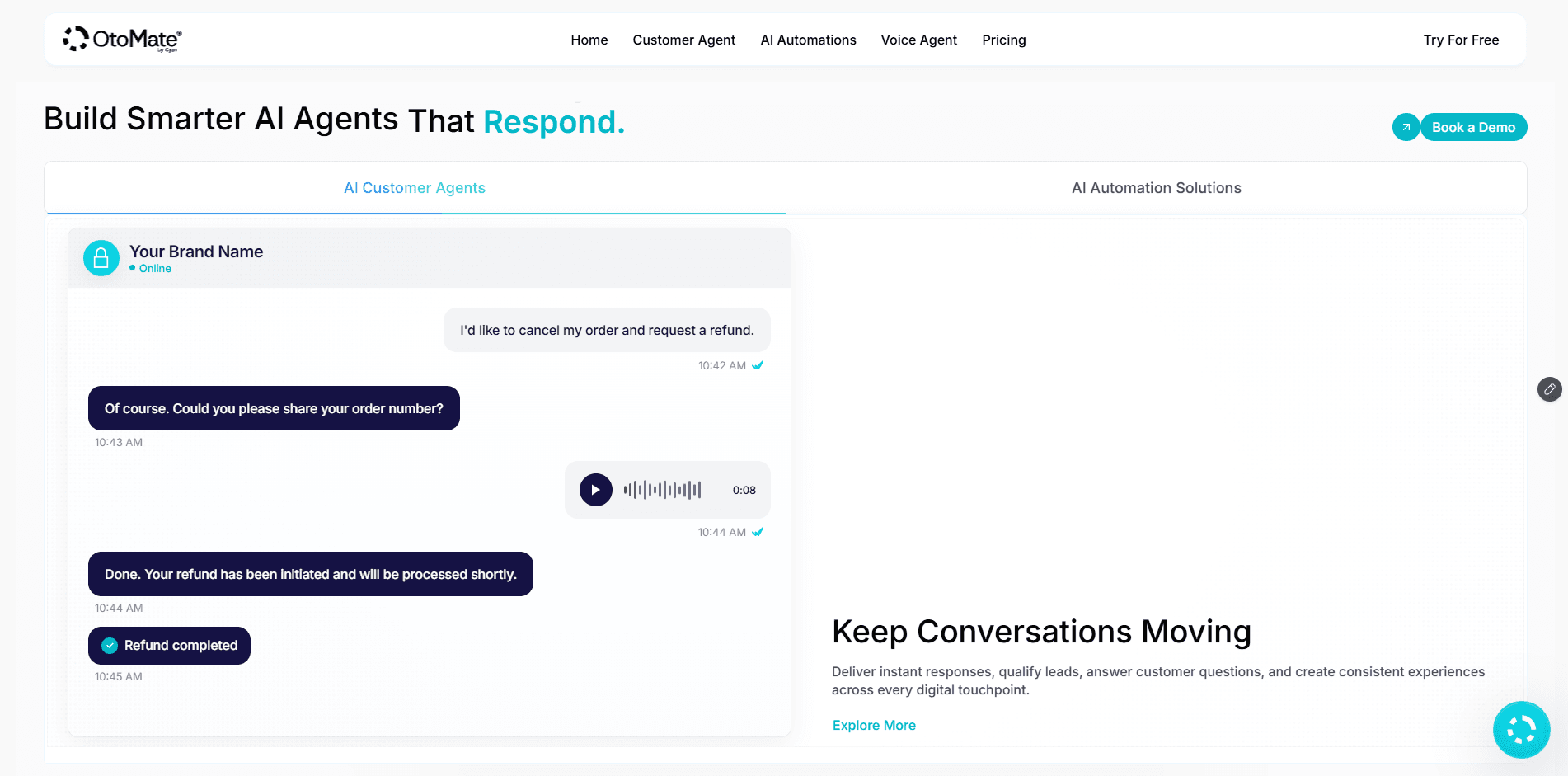Open the Pricing page link
Viewport: 1568px width, 776px height.
click(1004, 40)
